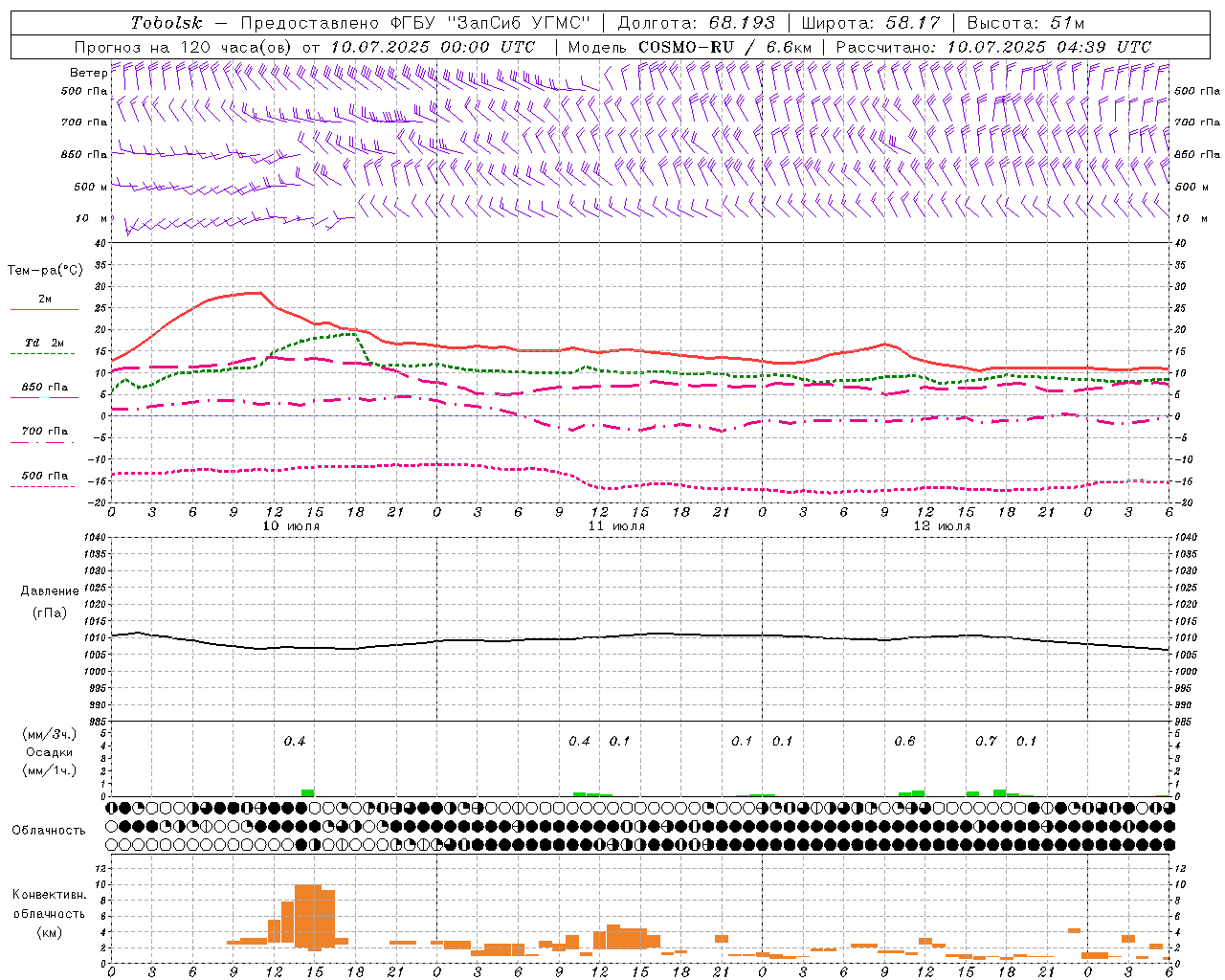Click the elevation text Высота: 51м
This screenshot has width=1225, height=980.
coord(1026,23)
